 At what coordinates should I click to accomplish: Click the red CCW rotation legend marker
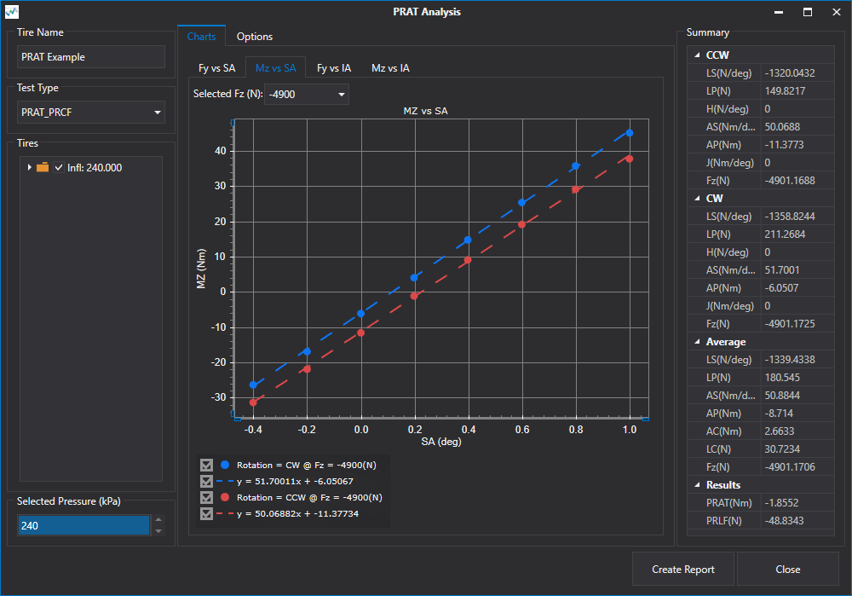pos(225,497)
